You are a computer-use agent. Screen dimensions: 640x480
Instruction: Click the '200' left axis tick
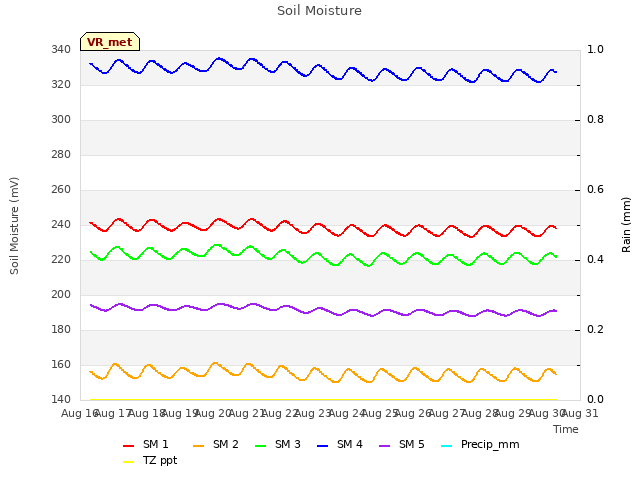[61, 295]
